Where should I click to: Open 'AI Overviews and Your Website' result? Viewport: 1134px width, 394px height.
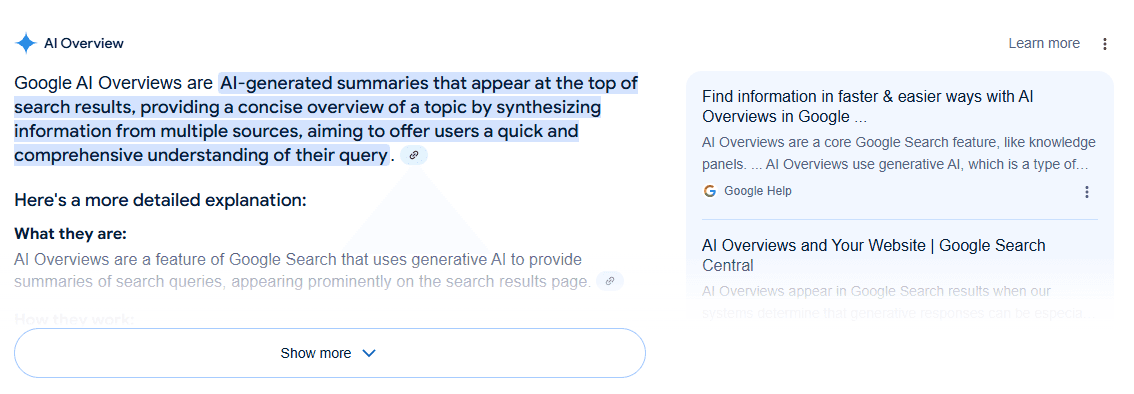click(874, 255)
